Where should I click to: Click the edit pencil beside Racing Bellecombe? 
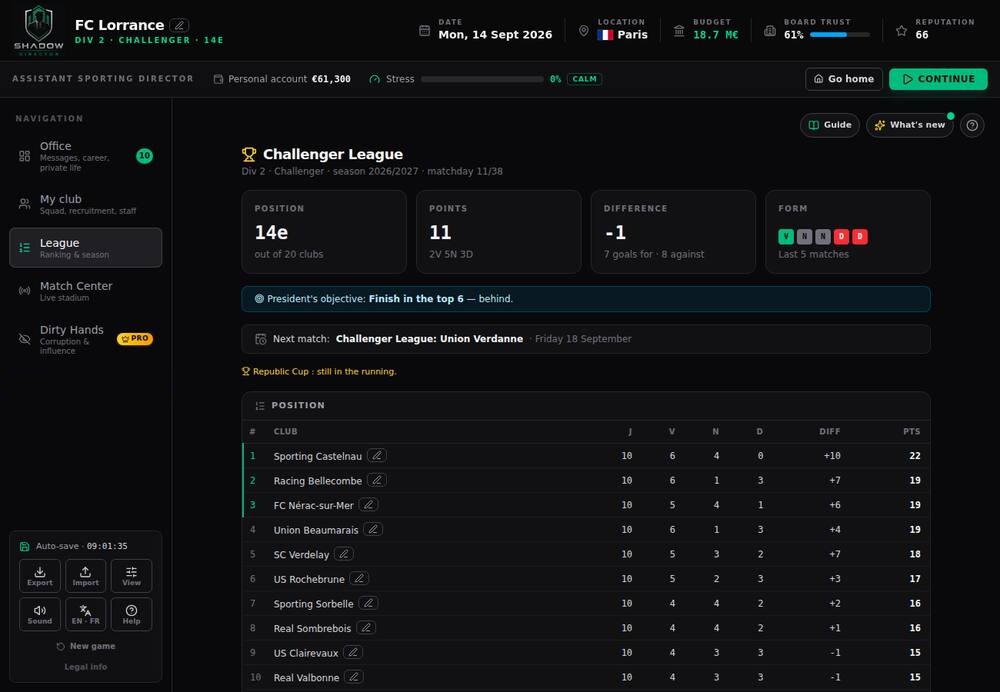(x=377, y=480)
